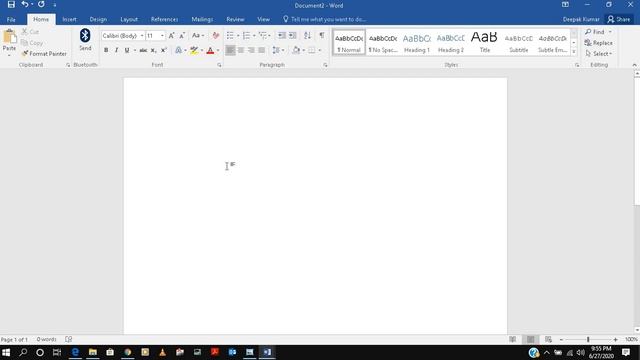Select Print Layout view icon
Image resolution: width=640 pixels, height=360 pixels.
(531, 339)
